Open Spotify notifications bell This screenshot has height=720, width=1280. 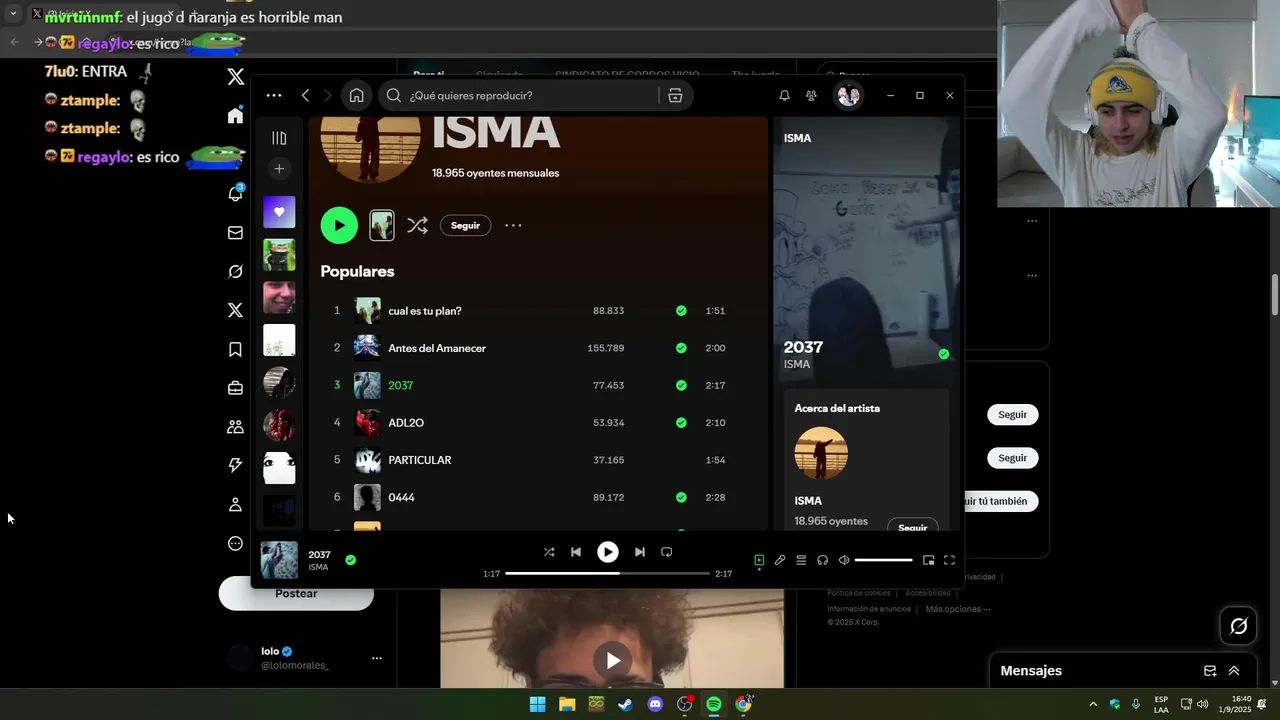(784, 95)
